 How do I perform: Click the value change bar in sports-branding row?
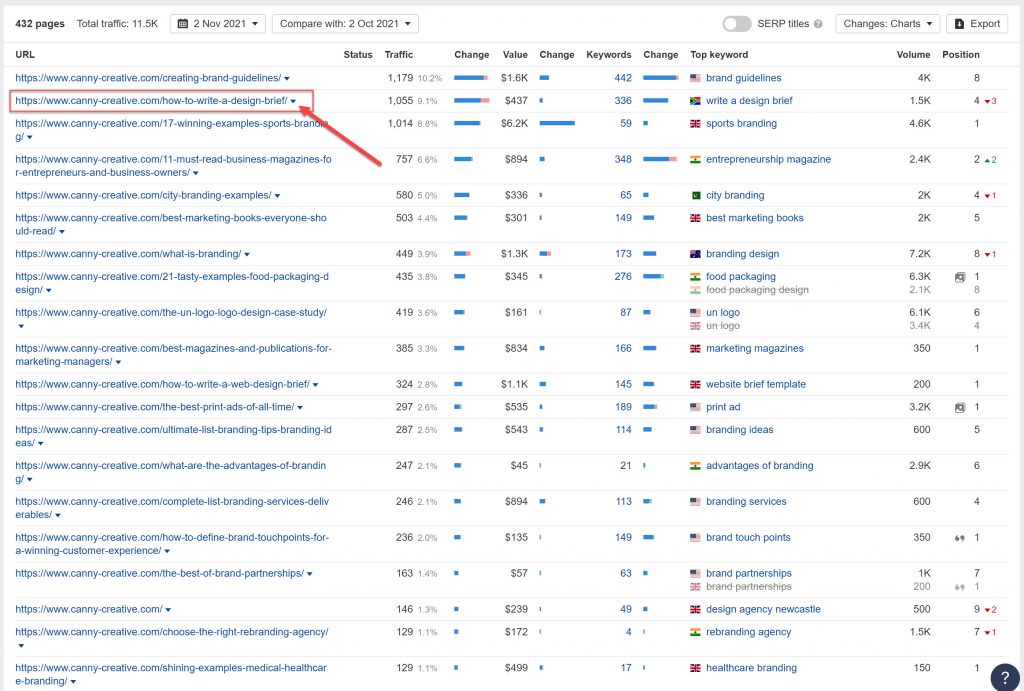click(557, 123)
